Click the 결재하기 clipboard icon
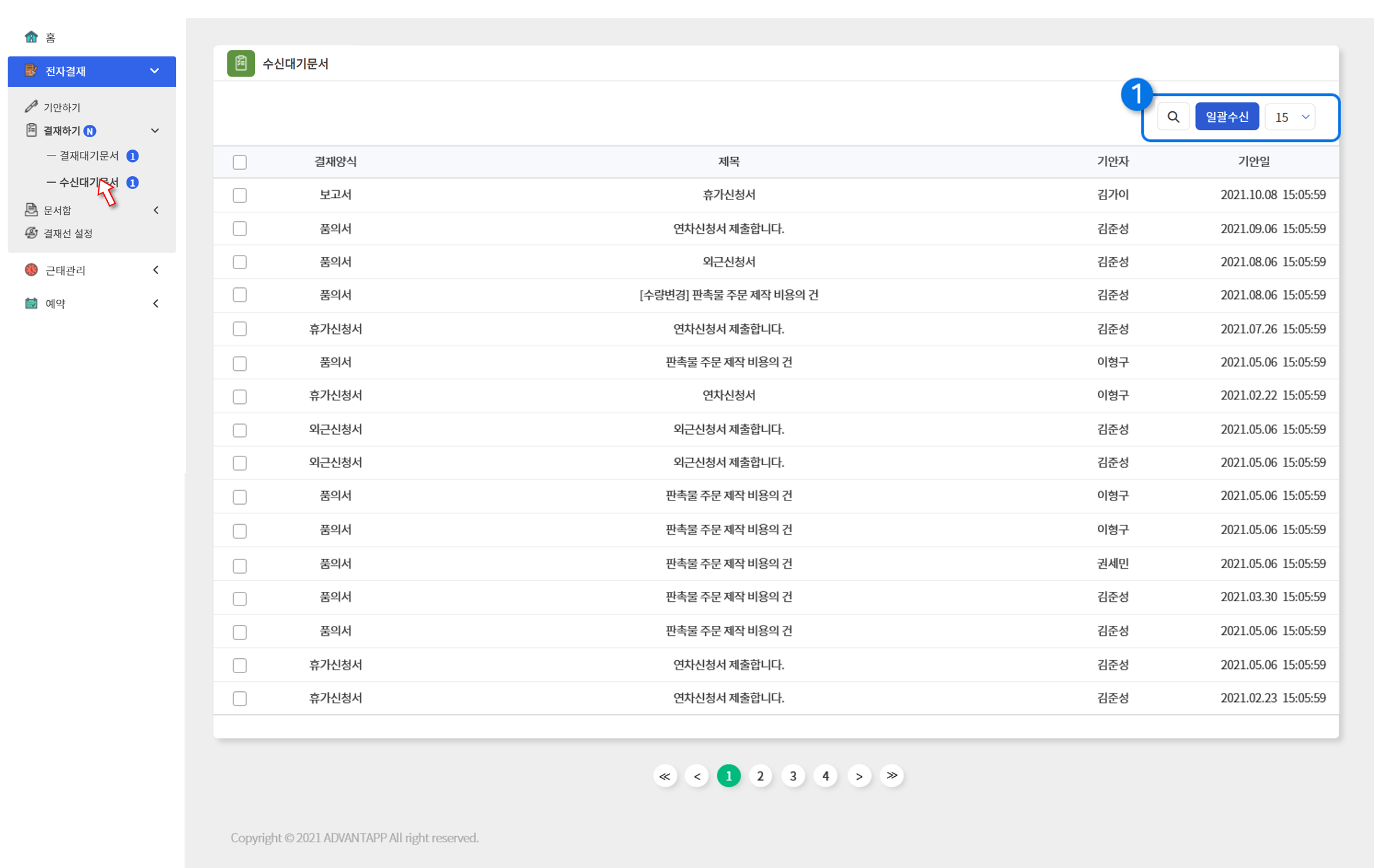This screenshot has width=1374, height=868. click(31, 130)
